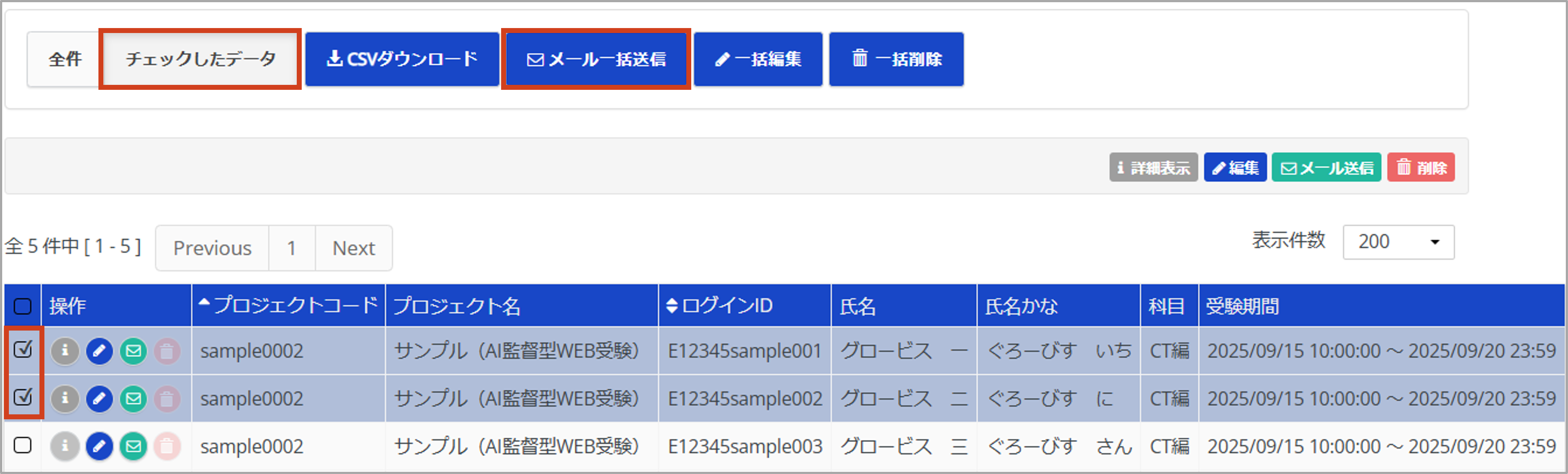Open detail info icon for E12345sample002 row

65,398
